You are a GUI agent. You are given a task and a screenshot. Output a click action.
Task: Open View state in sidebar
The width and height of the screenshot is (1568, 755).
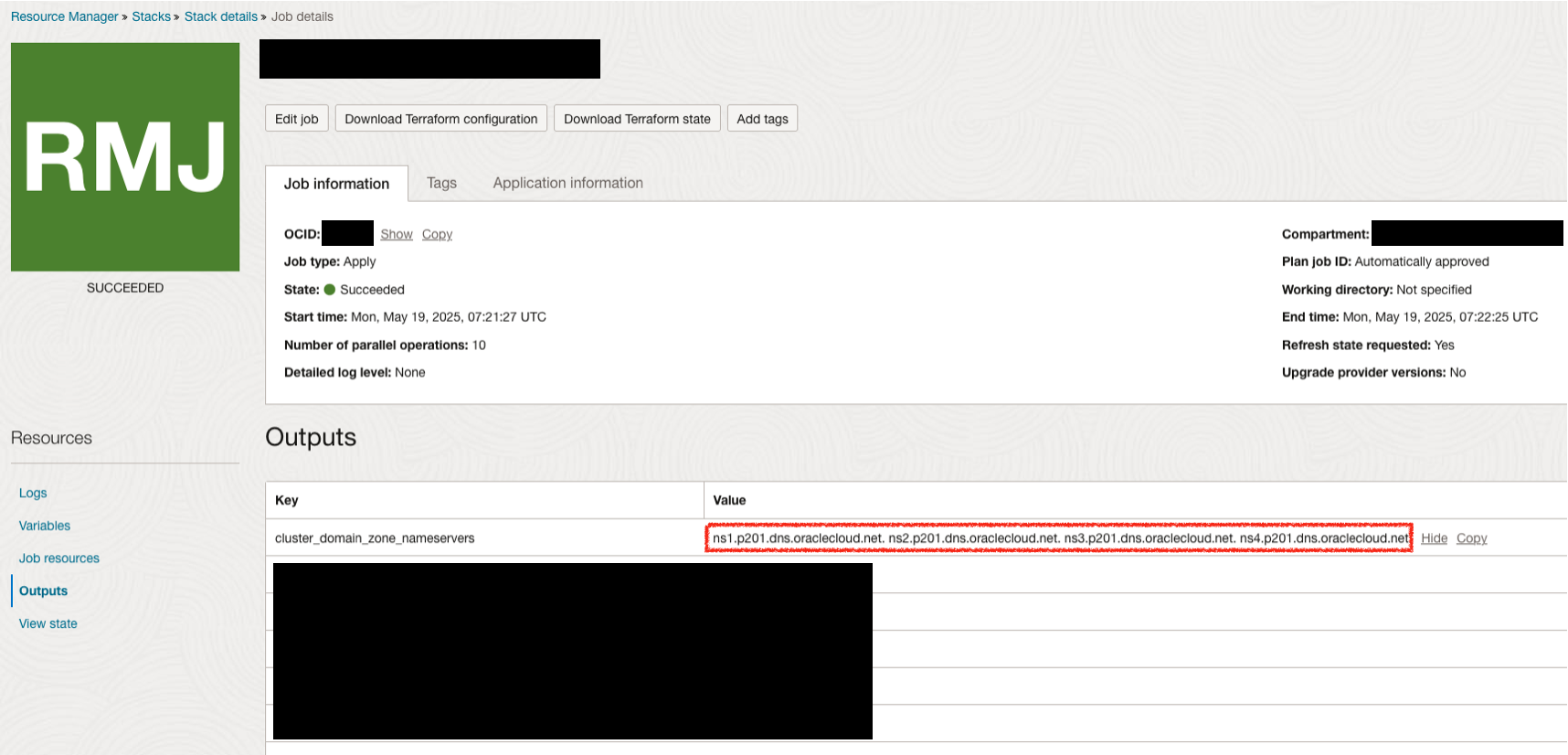(x=48, y=623)
